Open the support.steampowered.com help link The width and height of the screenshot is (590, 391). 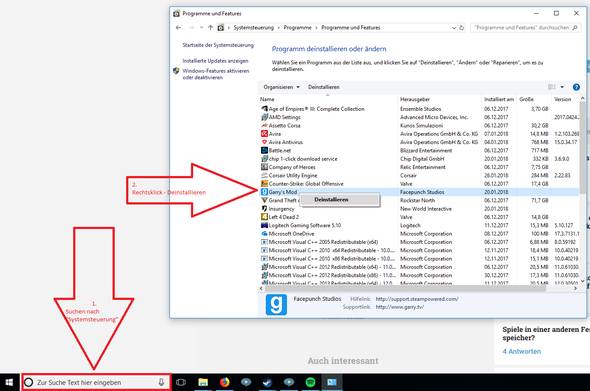coord(417,299)
